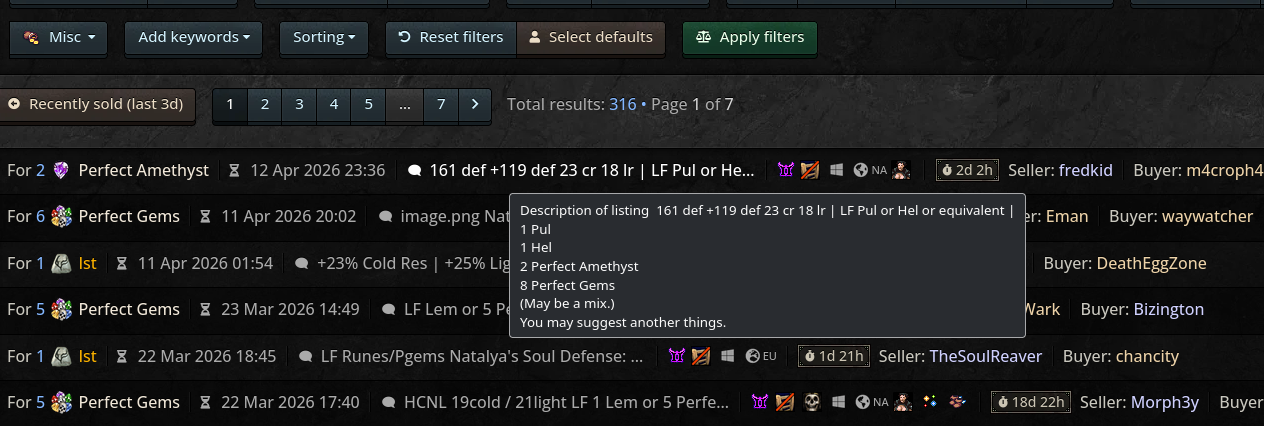Open seller TheSoulReaver's profile link

[985, 356]
